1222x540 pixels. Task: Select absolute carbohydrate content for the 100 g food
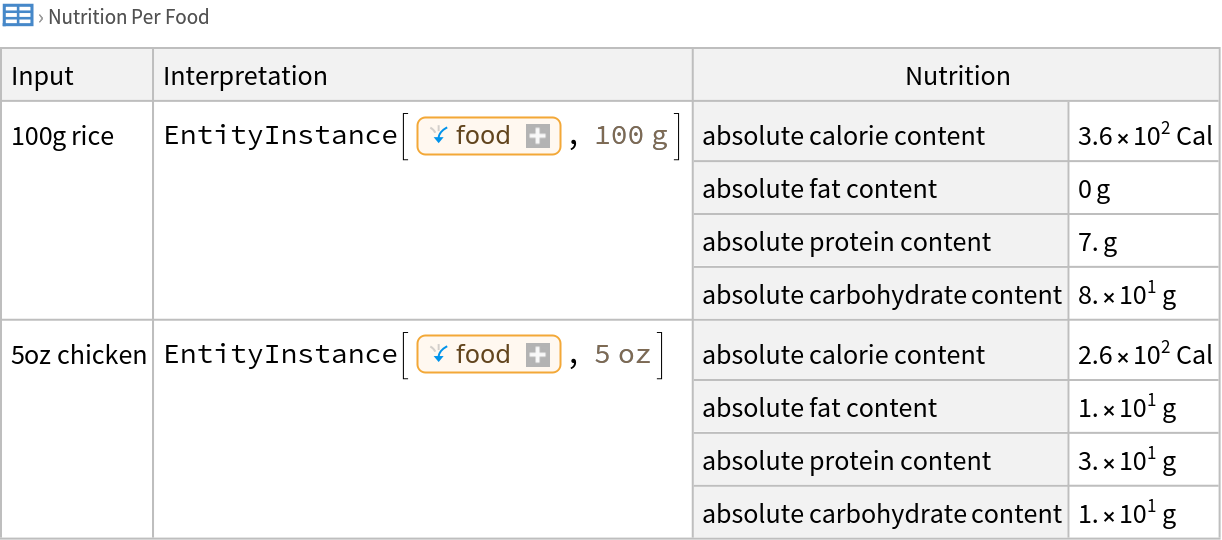[881, 295]
